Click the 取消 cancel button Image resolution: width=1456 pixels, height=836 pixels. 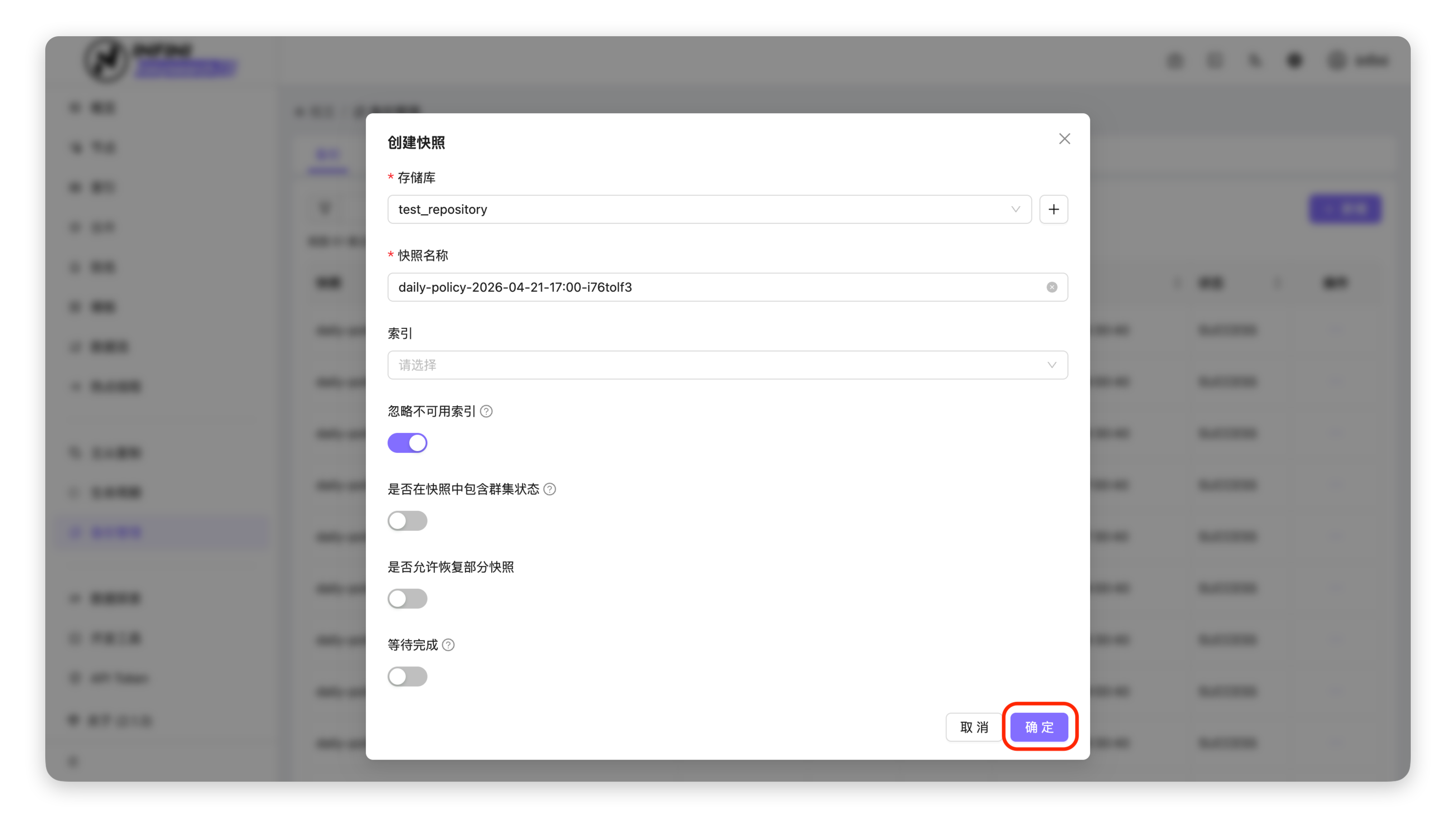[x=974, y=727]
